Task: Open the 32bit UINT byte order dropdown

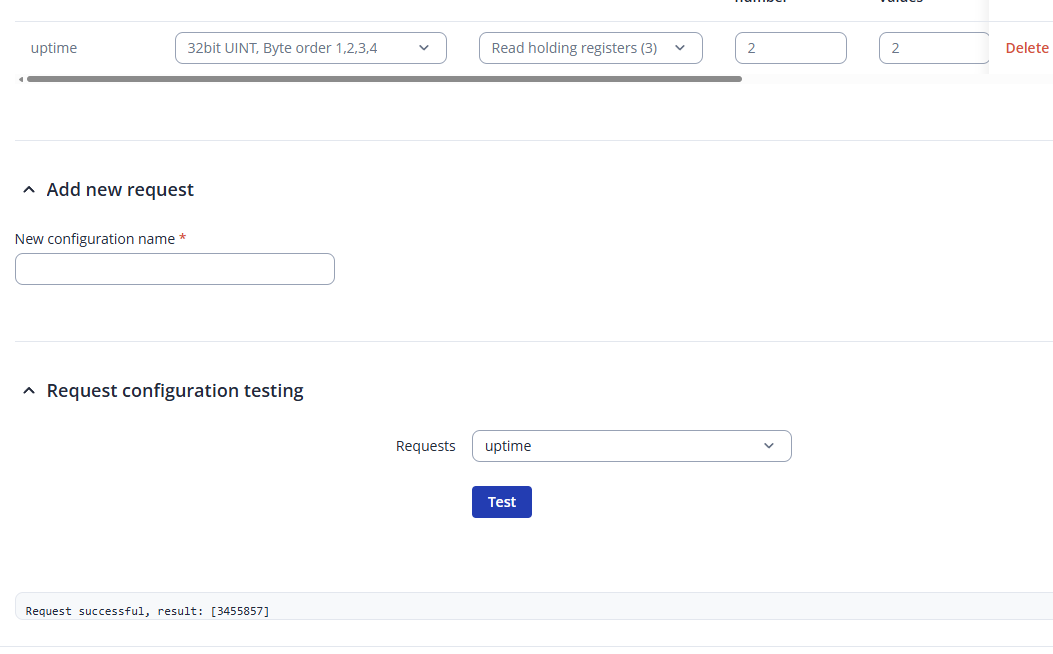Action: click(310, 48)
